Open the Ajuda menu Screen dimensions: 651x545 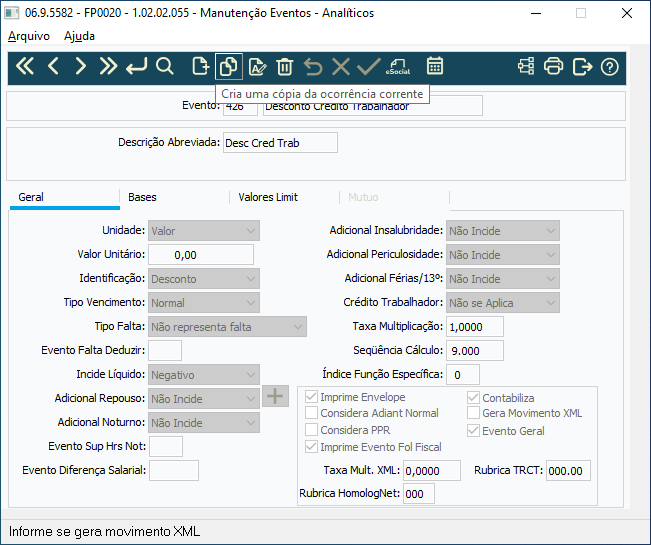[x=79, y=36]
